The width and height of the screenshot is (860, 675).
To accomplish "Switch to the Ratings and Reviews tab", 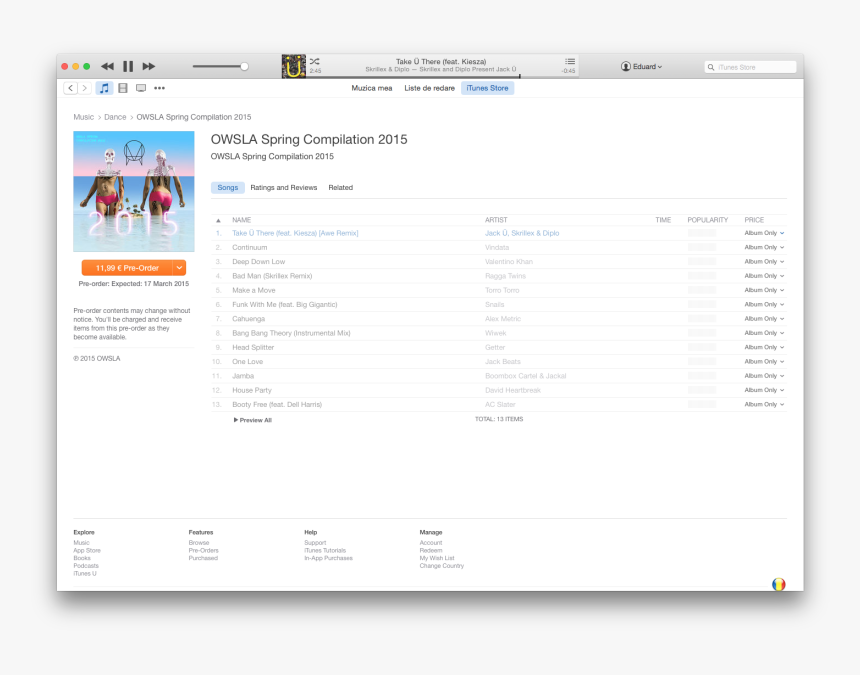I will tap(283, 187).
